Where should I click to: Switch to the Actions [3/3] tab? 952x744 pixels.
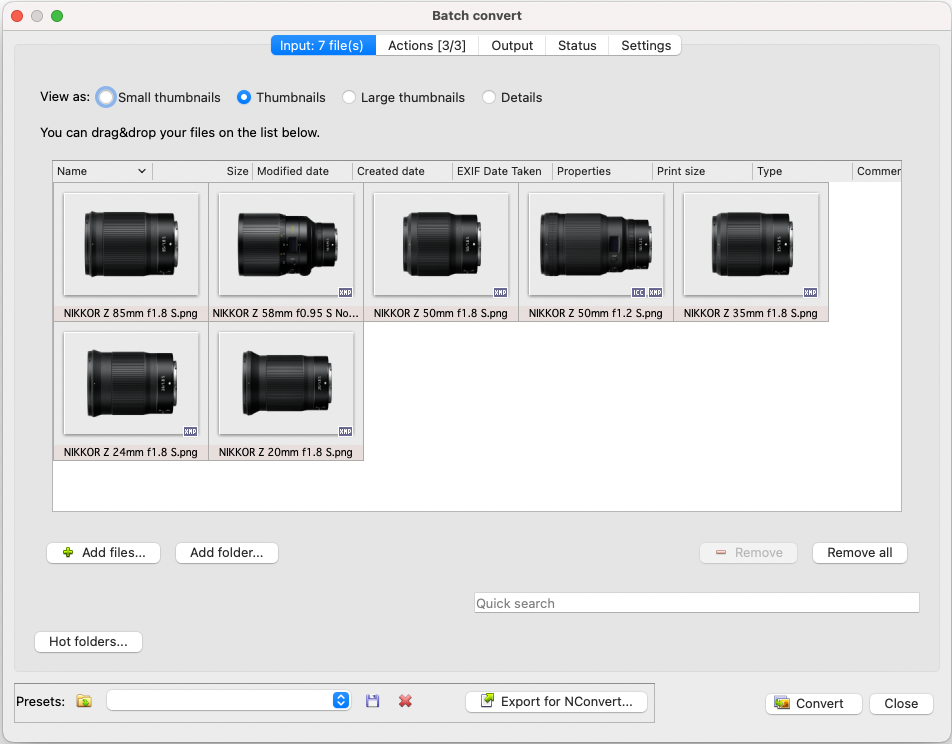point(427,45)
